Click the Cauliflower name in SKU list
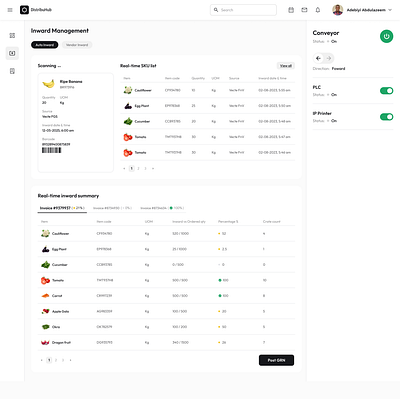 (x=143, y=90)
